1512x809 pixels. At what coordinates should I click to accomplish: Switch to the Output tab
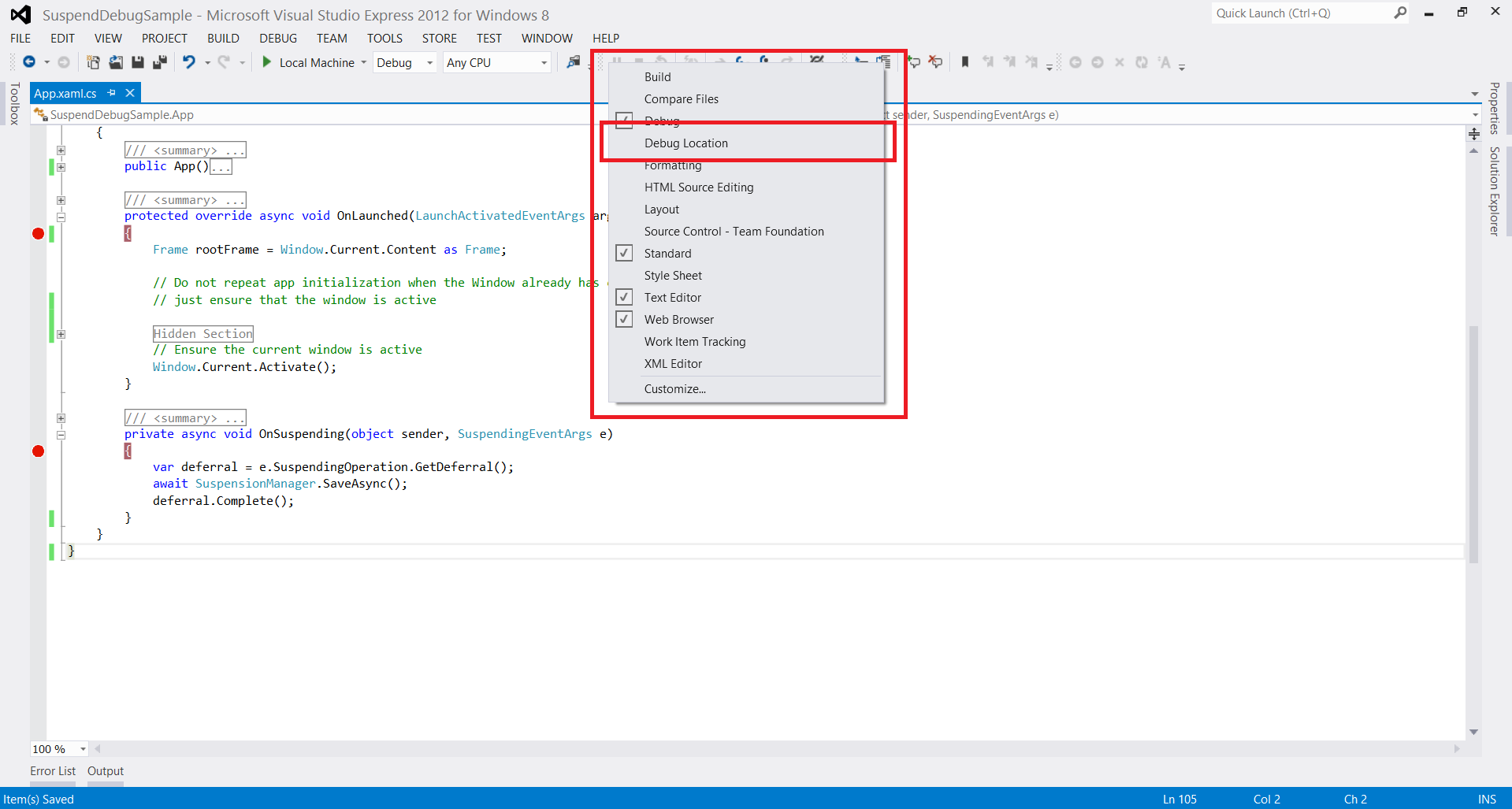click(x=106, y=771)
